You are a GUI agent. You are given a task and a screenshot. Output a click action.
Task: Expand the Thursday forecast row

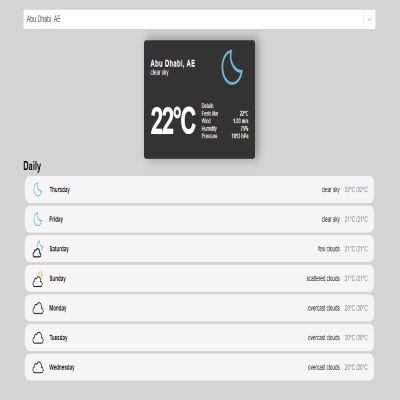(x=199, y=189)
